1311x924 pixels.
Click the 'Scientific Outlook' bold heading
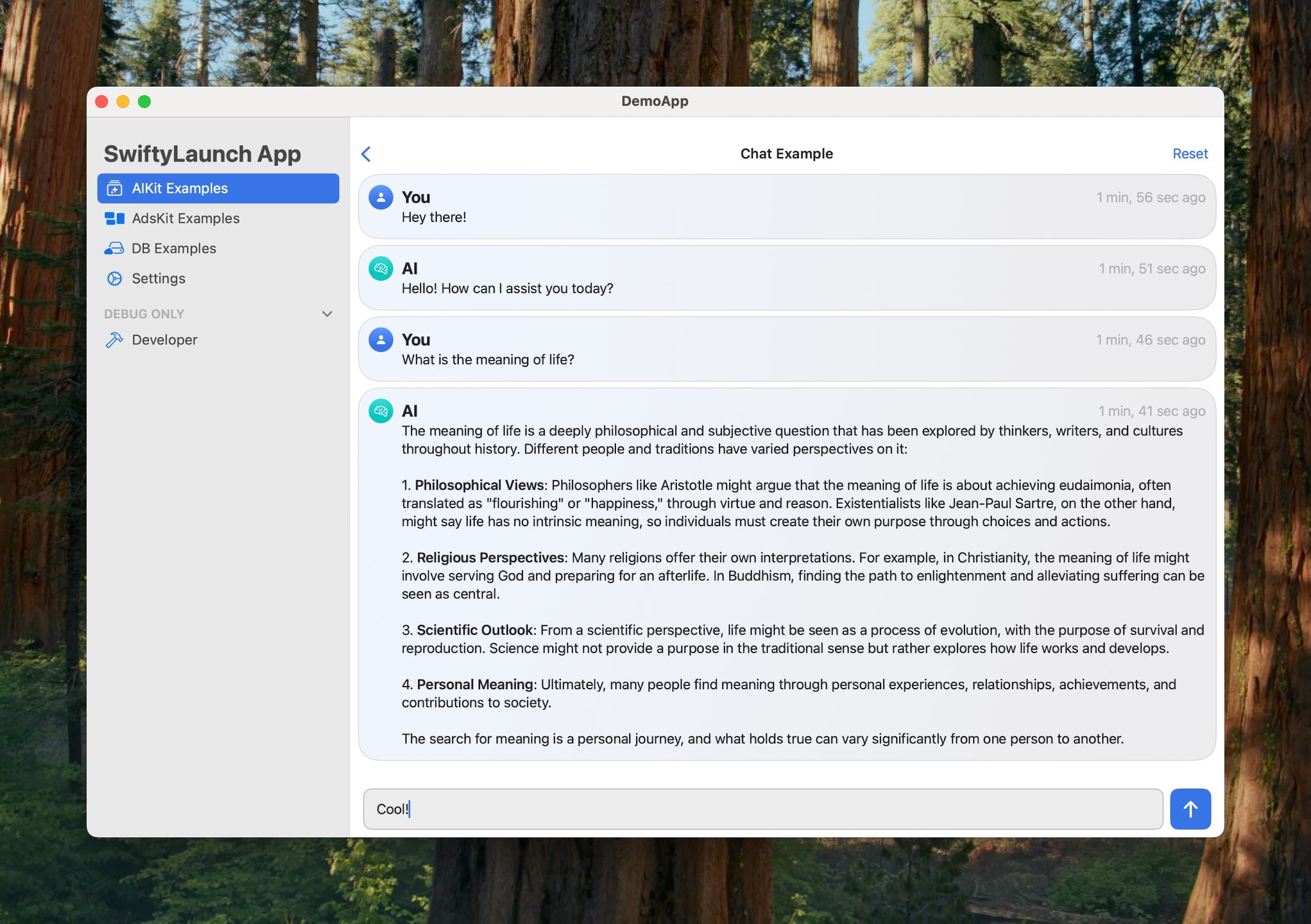[474, 630]
